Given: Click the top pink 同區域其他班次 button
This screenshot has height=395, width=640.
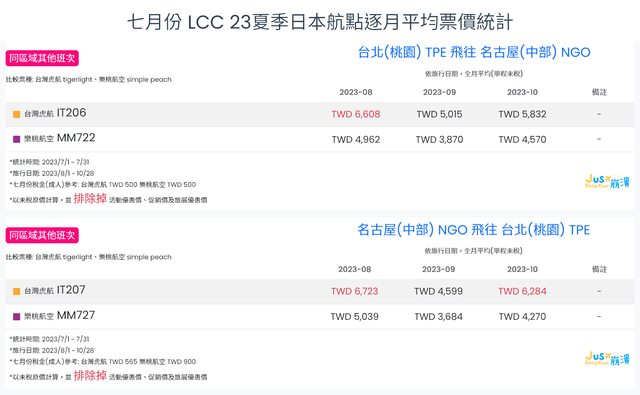Looking at the screenshot, I should tap(42, 58).
